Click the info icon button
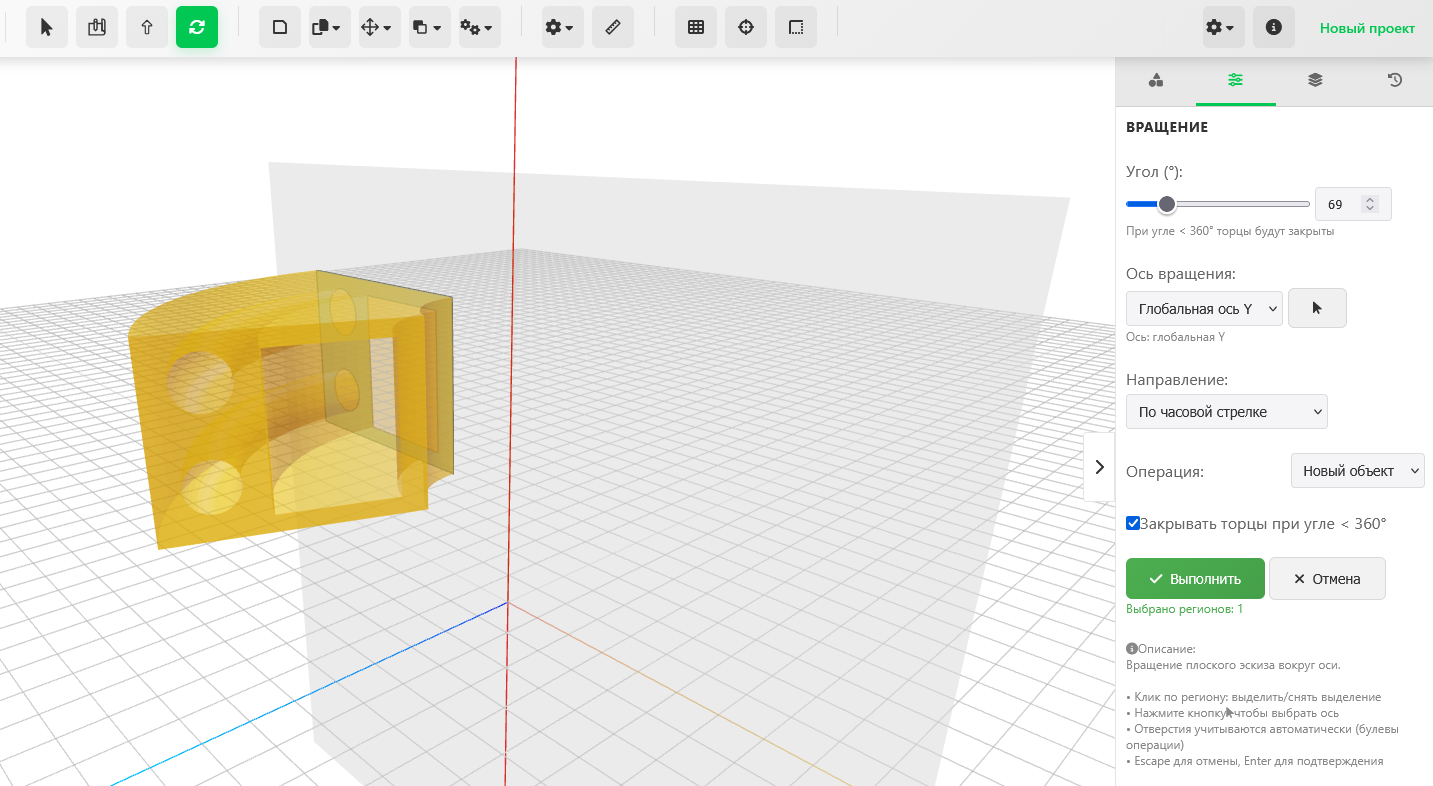1433x786 pixels. (x=1273, y=28)
